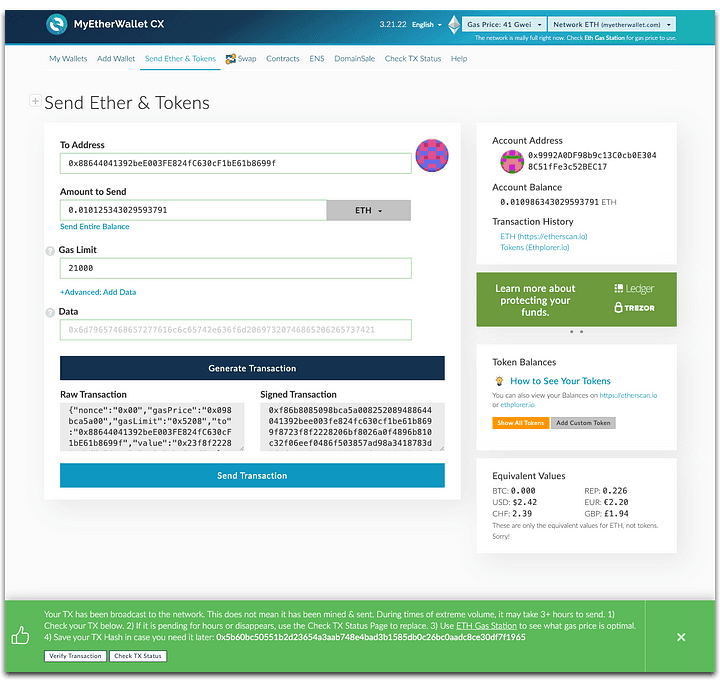Click the Learn more about protecting your funds banner

(x=576, y=299)
